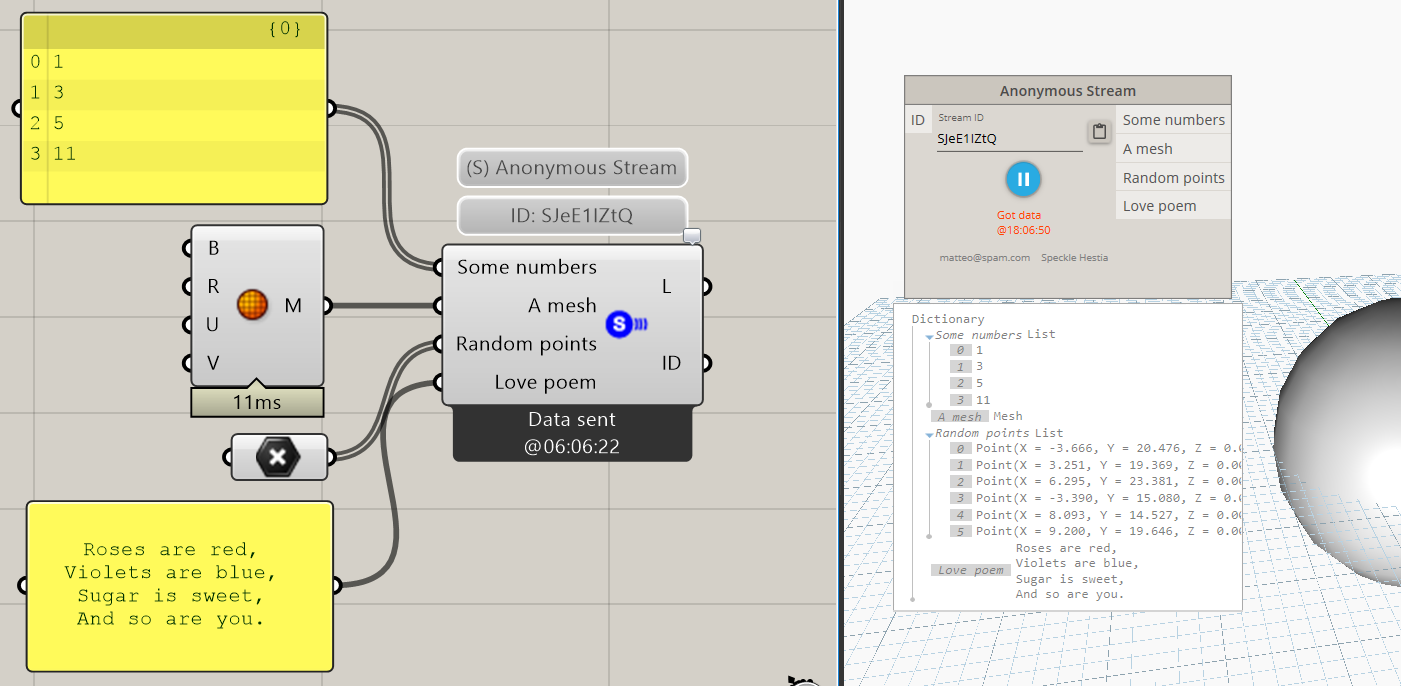Collapse the Some numbers List in Dictionary
The width and height of the screenshot is (1401, 686).
pos(930,337)
